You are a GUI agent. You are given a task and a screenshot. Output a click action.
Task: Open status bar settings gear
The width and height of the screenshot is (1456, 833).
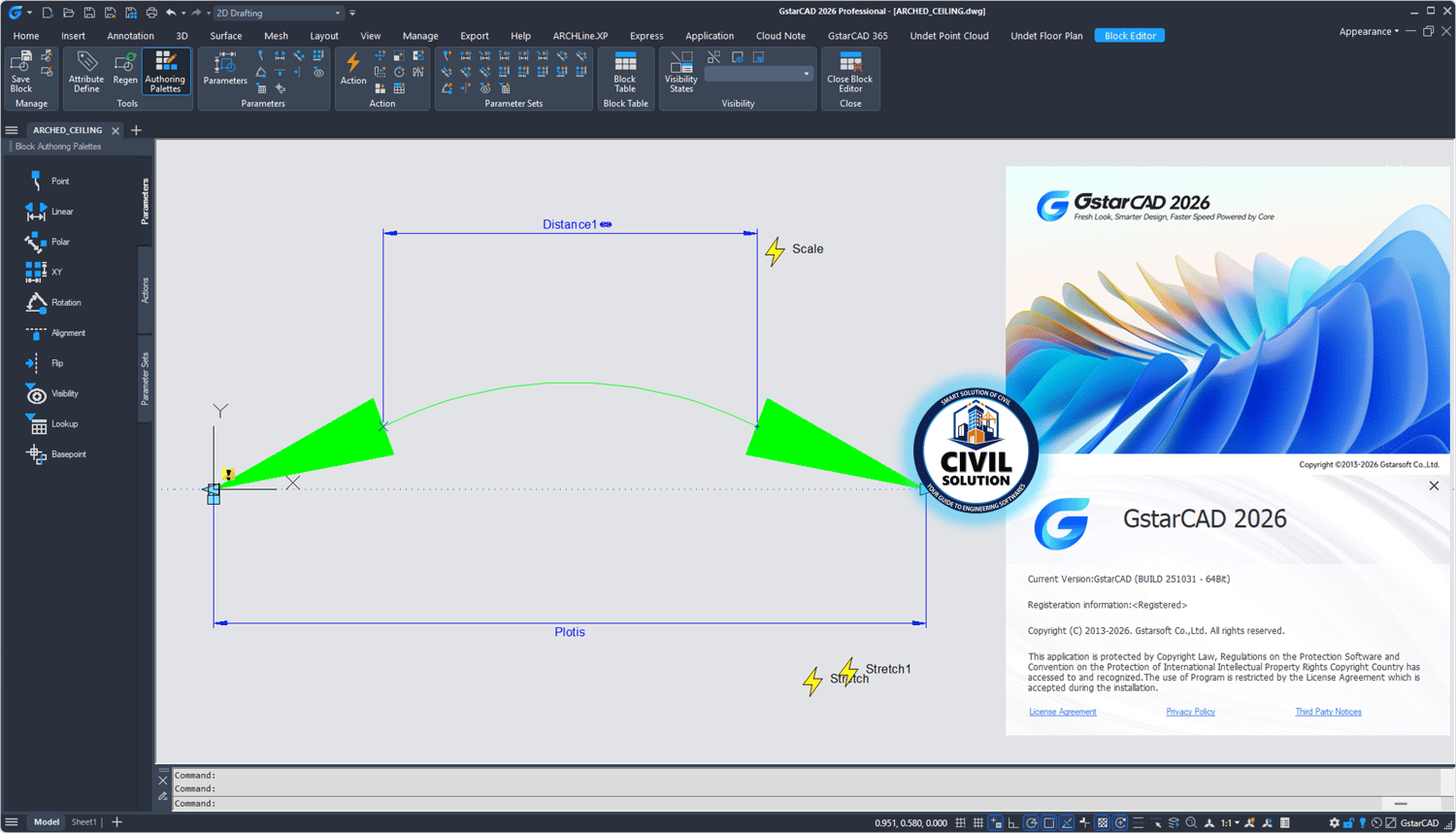click(1335, 823)
